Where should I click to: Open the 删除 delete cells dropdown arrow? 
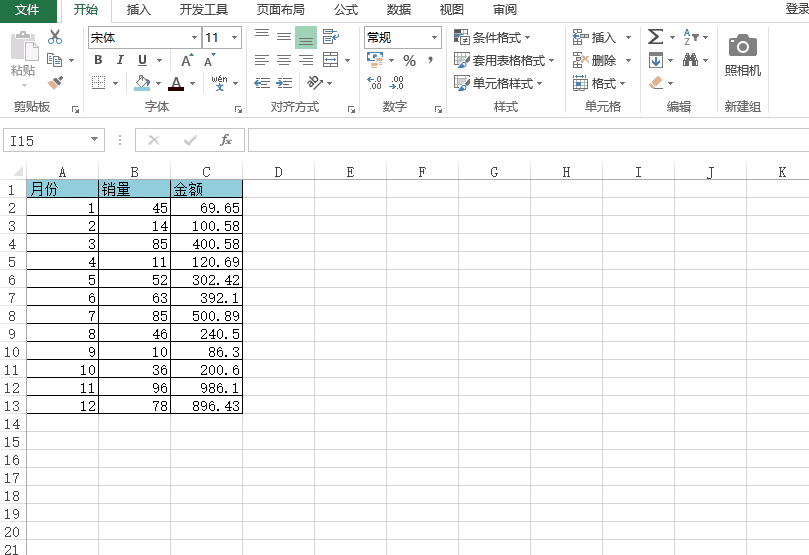pos(628,61)
